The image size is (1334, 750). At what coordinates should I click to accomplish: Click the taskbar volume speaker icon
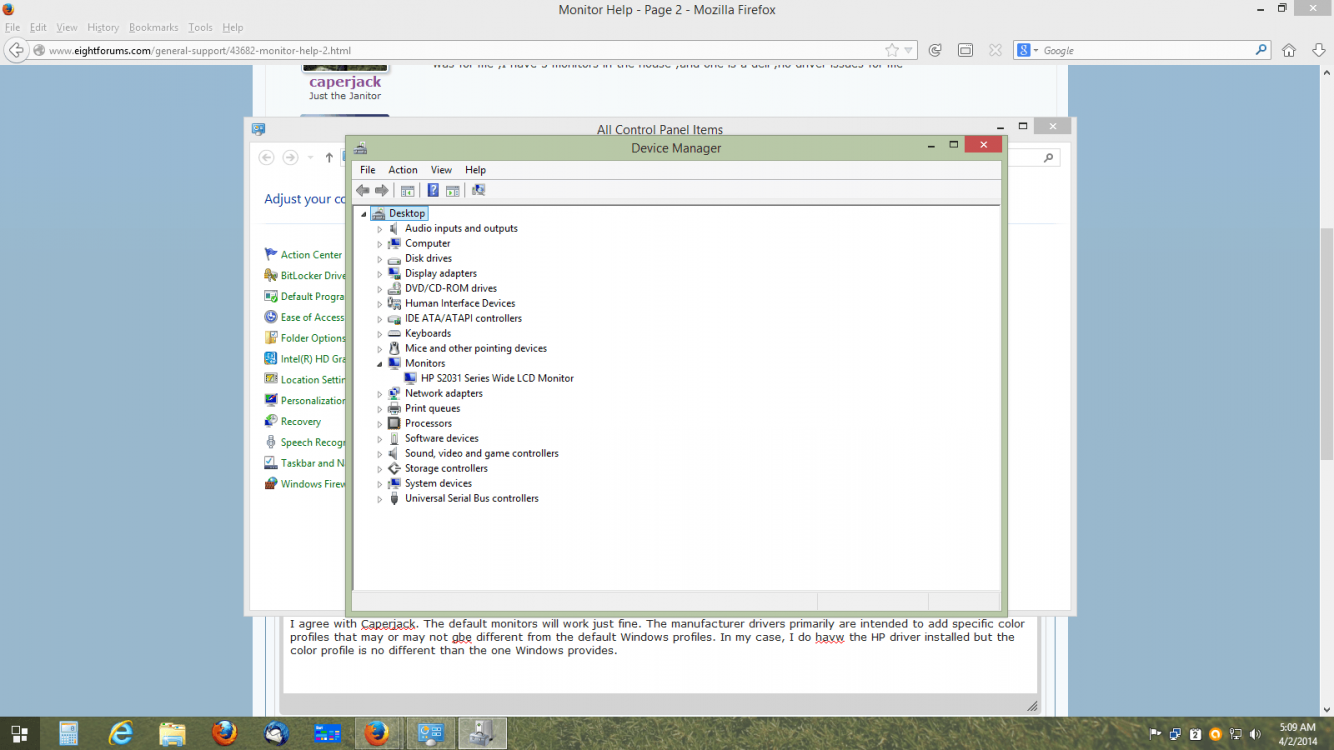click(1255, 734)
